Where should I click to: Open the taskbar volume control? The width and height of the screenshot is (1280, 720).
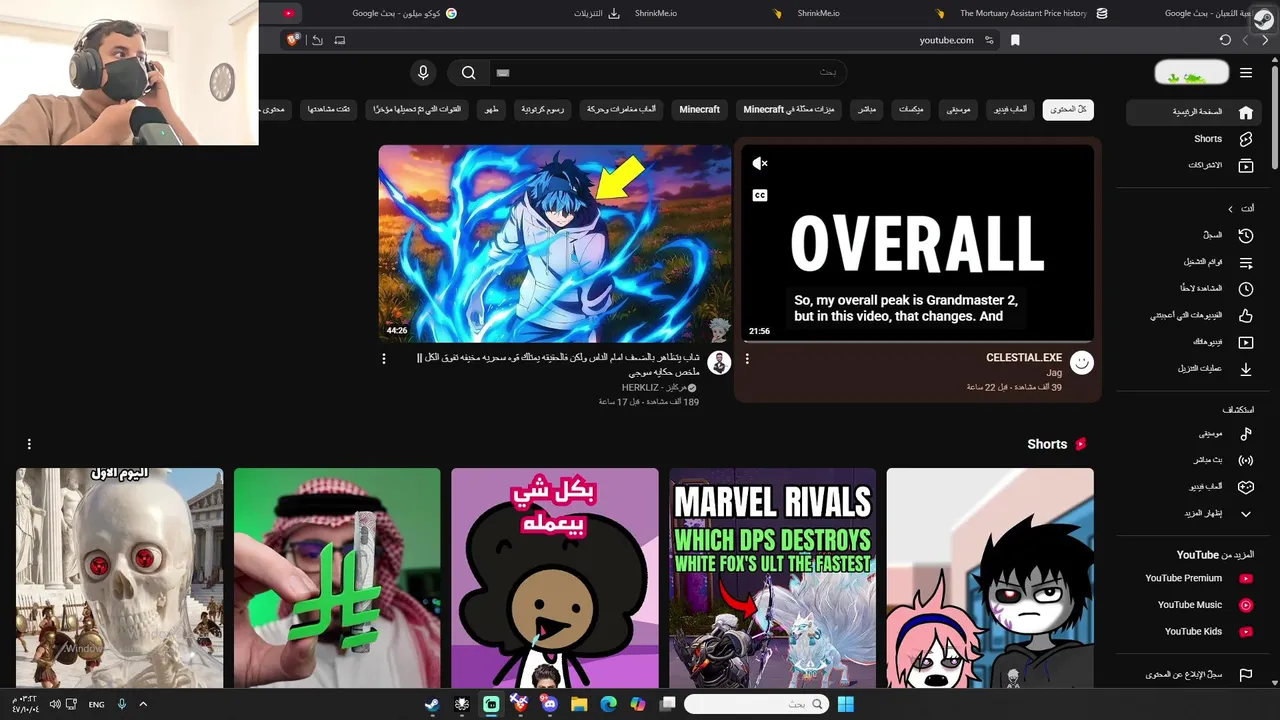[55, 704]
